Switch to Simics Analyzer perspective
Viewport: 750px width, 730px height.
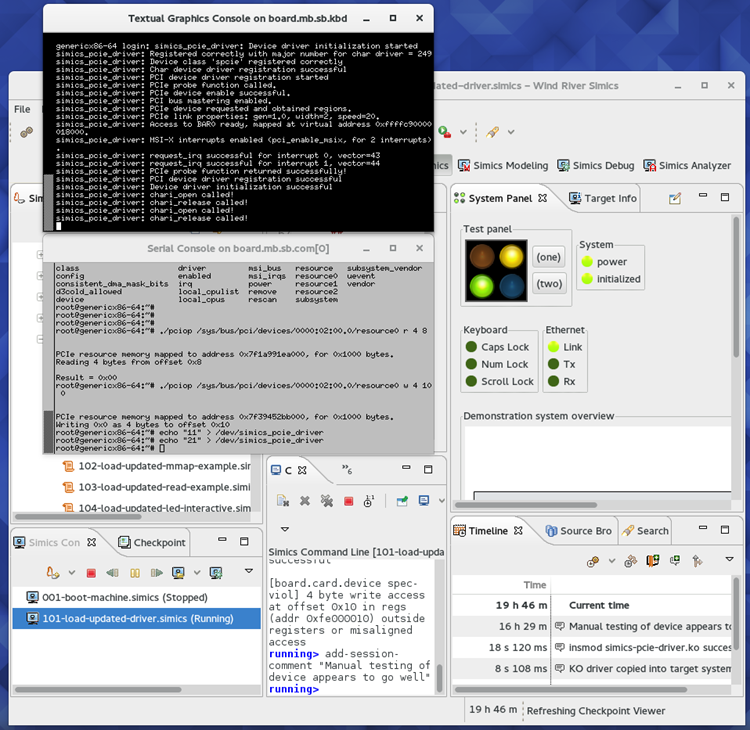click(x=687, y=166)
